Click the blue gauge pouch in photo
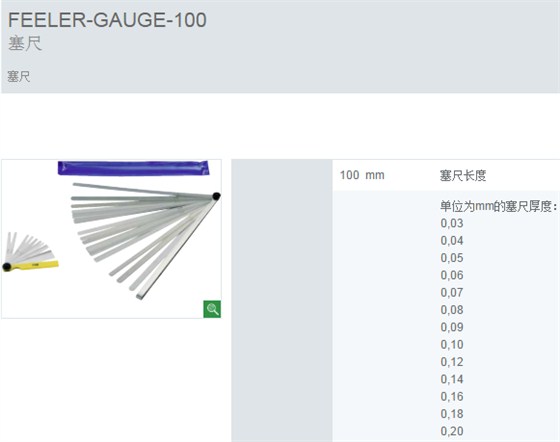 [x=133, y=168]
